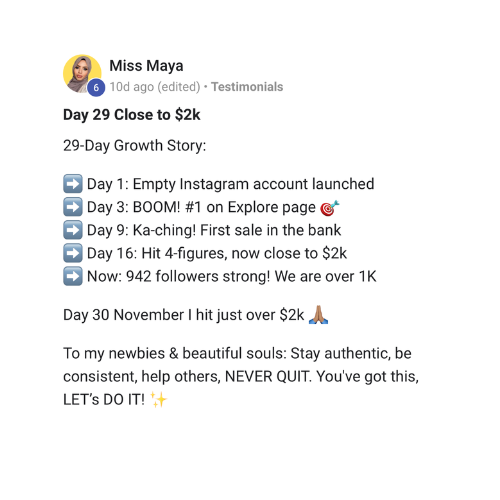Click the 29-Day Growth Story heading text
The image size is (500, 500).
(135, 146)
